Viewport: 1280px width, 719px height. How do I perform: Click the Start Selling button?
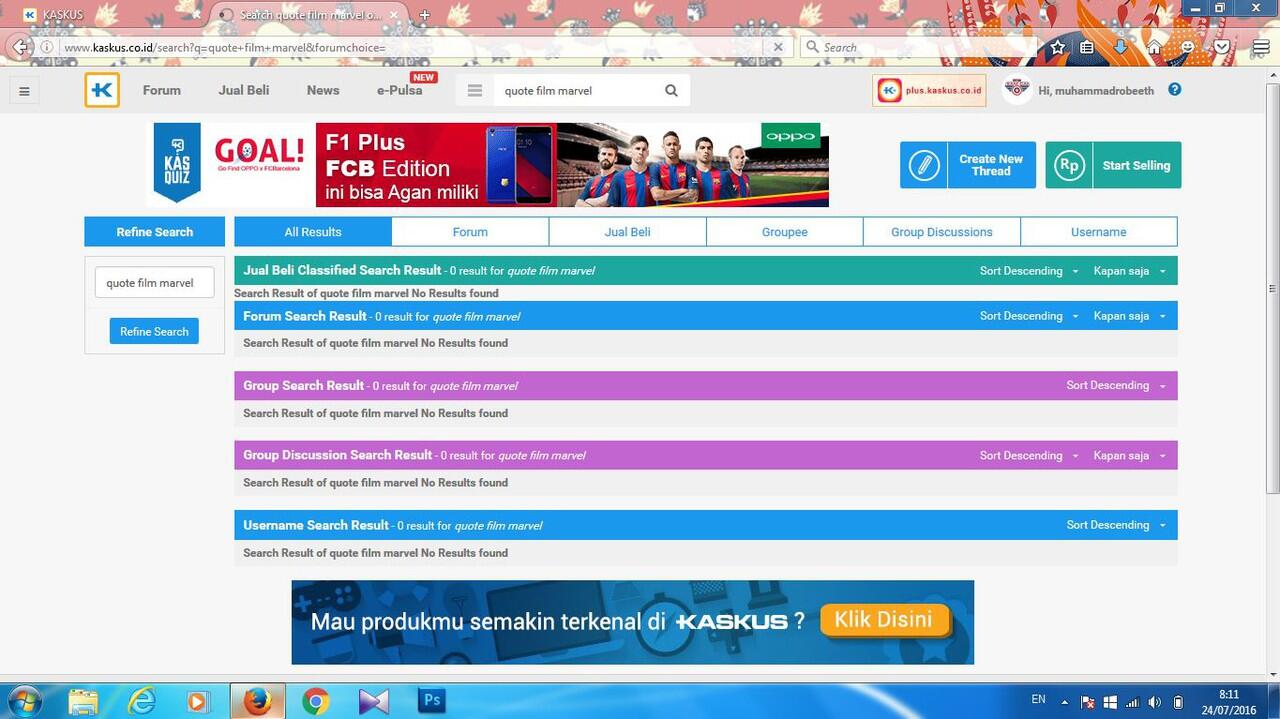(1113, 165)
